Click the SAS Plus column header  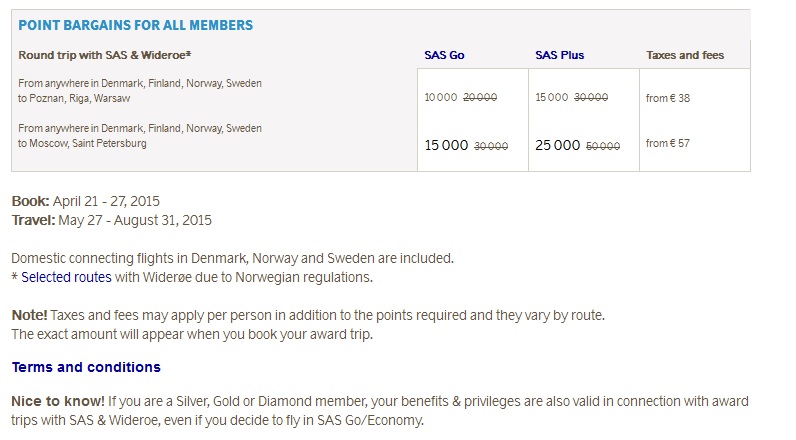click(559, 55)
